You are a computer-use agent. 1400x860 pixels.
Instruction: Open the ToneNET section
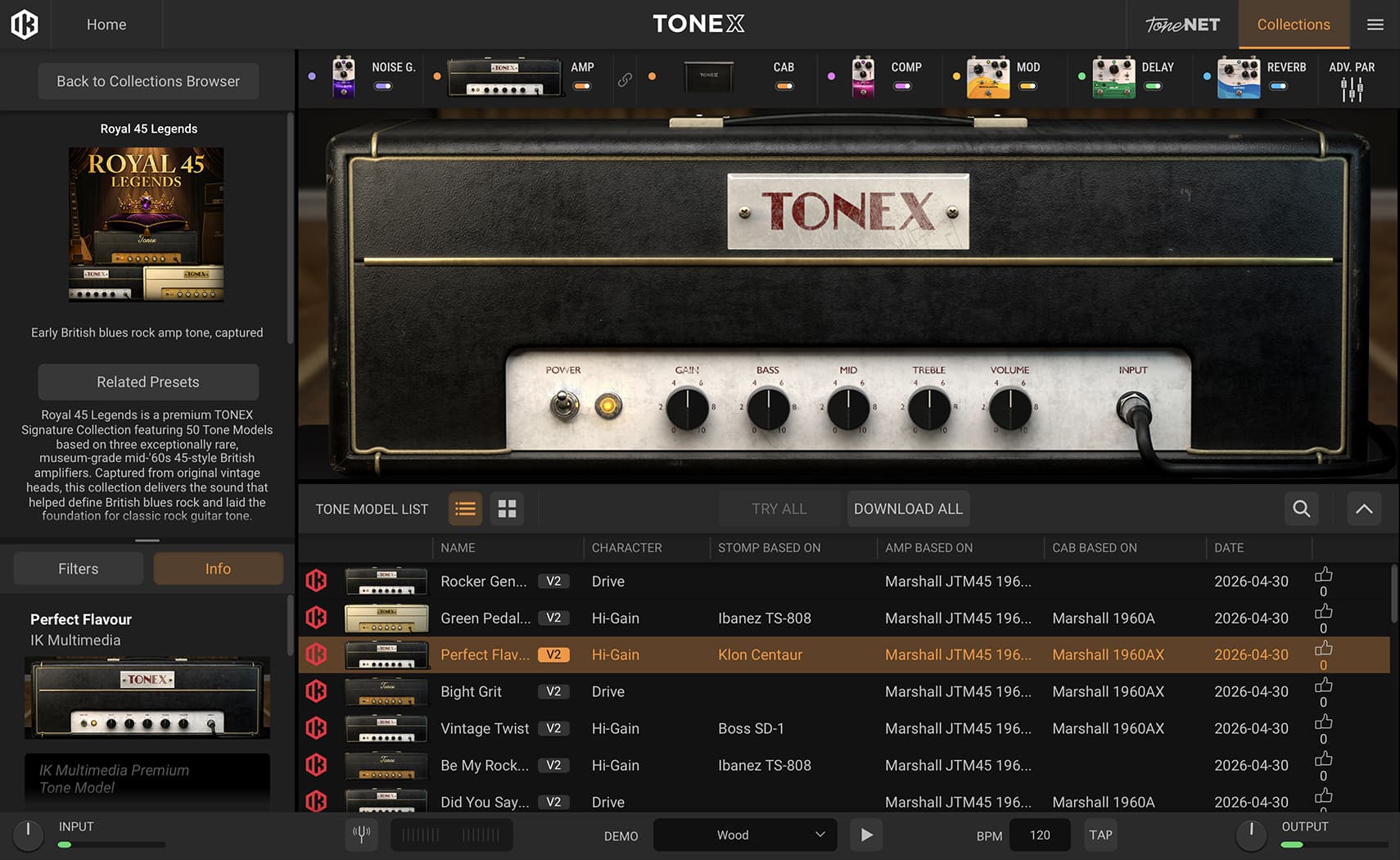1182,25
